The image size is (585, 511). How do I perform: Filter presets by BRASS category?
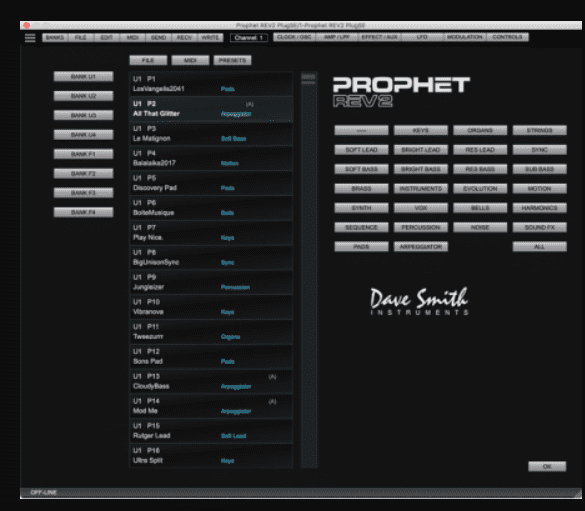pos(361,188)
